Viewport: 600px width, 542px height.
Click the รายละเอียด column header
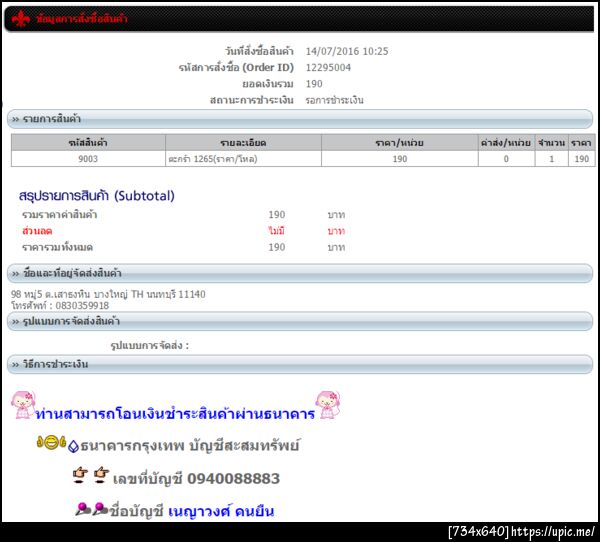(243, 143)
